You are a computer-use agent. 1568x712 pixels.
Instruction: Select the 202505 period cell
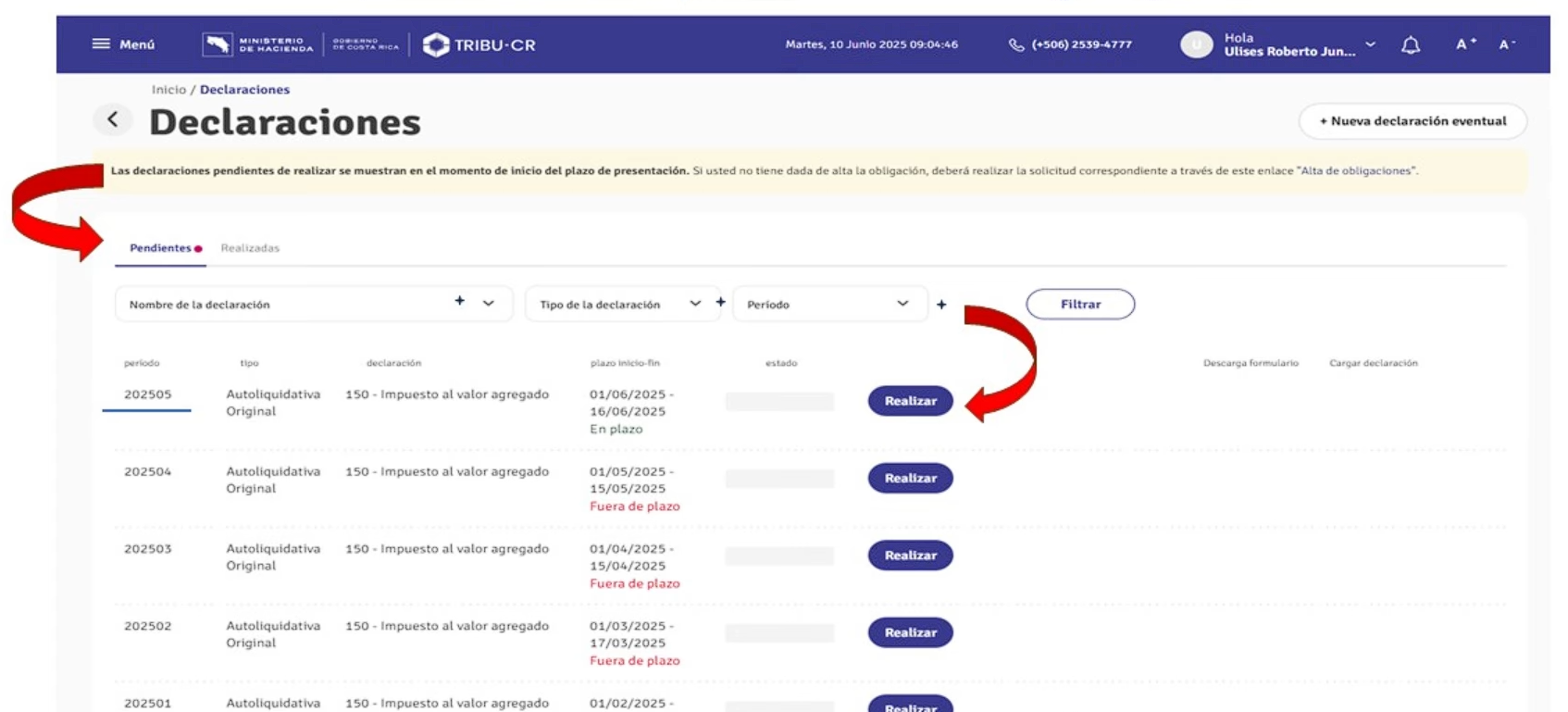tap(148, 394)
